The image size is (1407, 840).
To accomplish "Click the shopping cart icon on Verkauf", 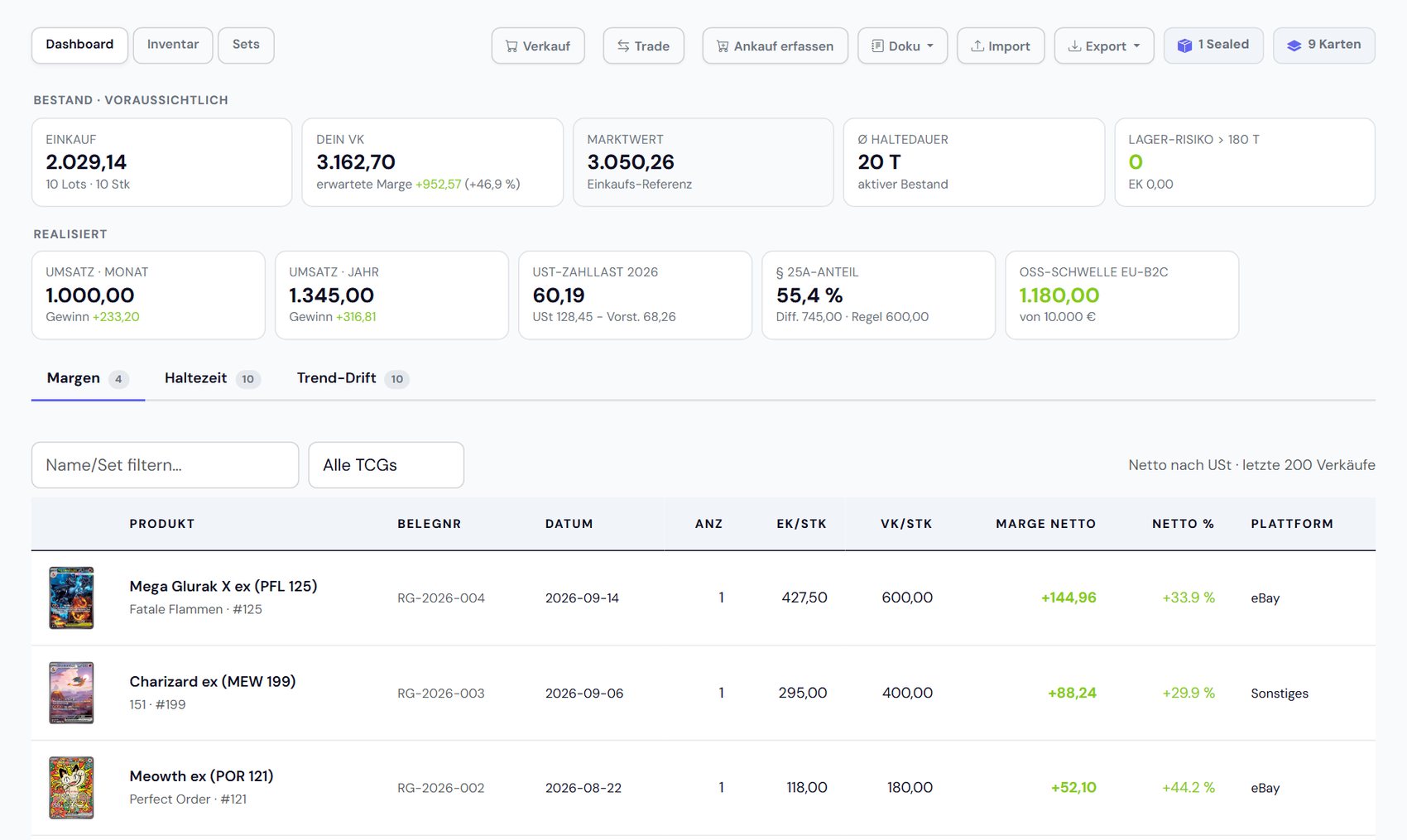I will pos(511,46).
